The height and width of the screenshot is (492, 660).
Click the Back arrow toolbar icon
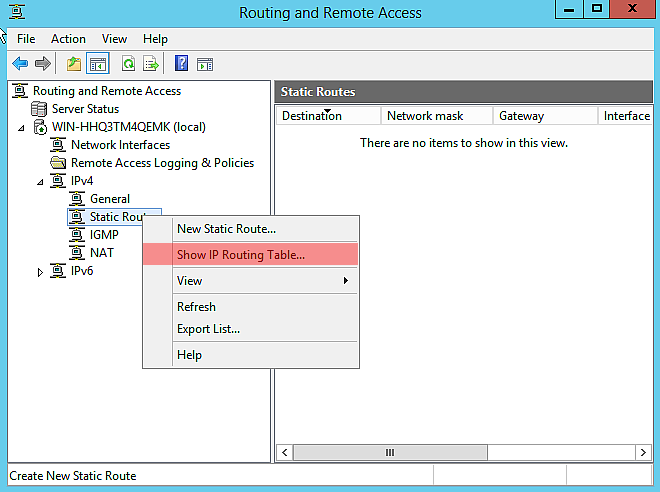pos(19,64)
